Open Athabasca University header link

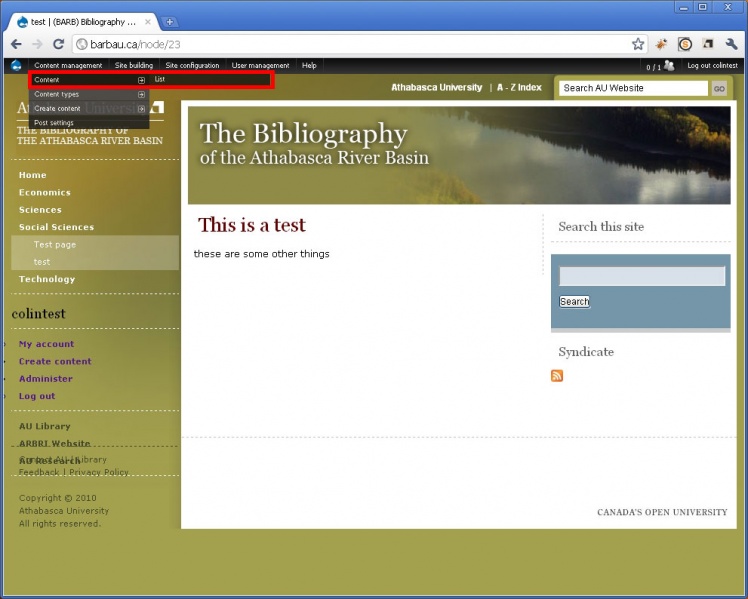point(436,87)
